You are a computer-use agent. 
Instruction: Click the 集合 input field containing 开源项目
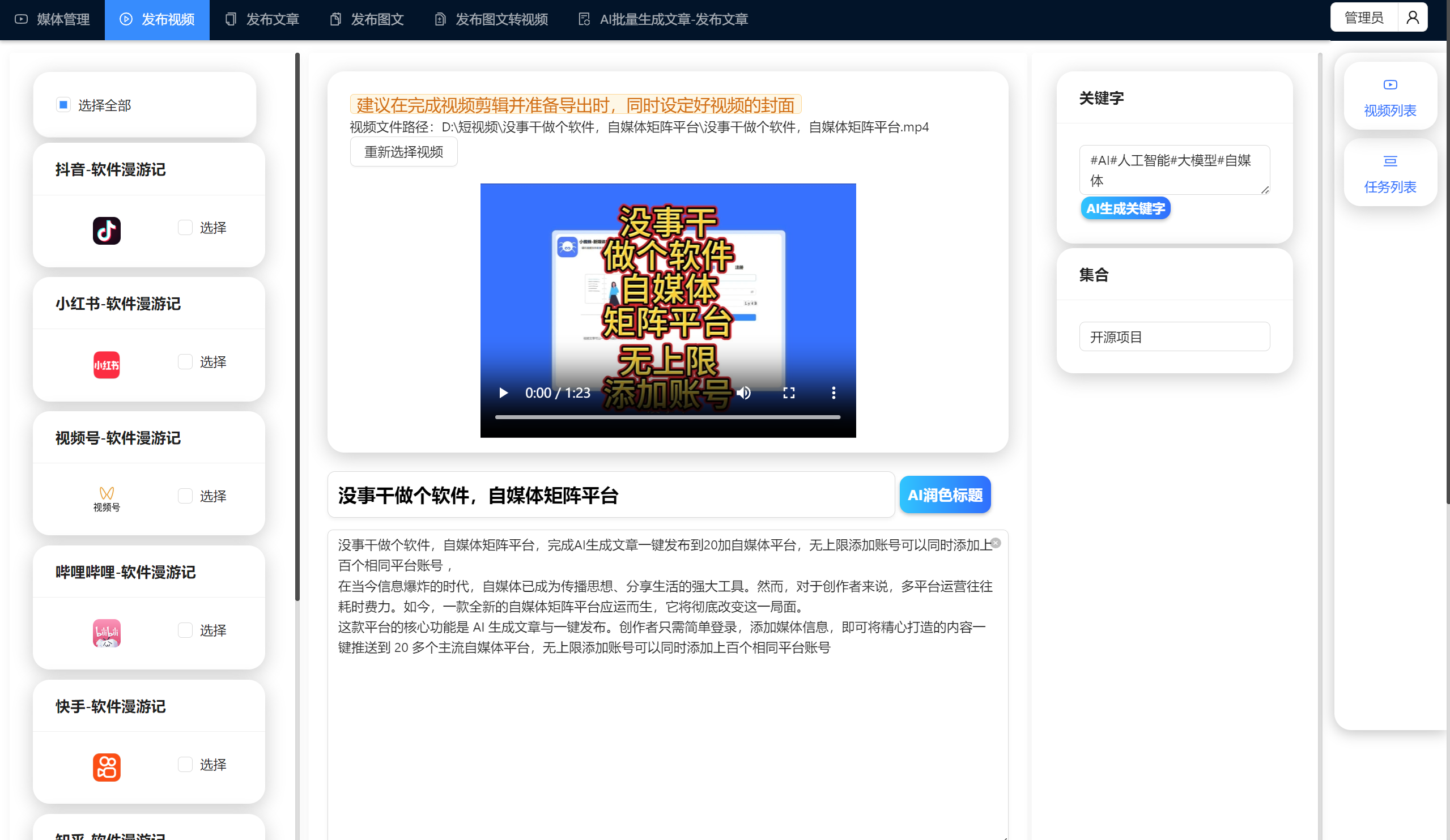[x=1174, y=336]
